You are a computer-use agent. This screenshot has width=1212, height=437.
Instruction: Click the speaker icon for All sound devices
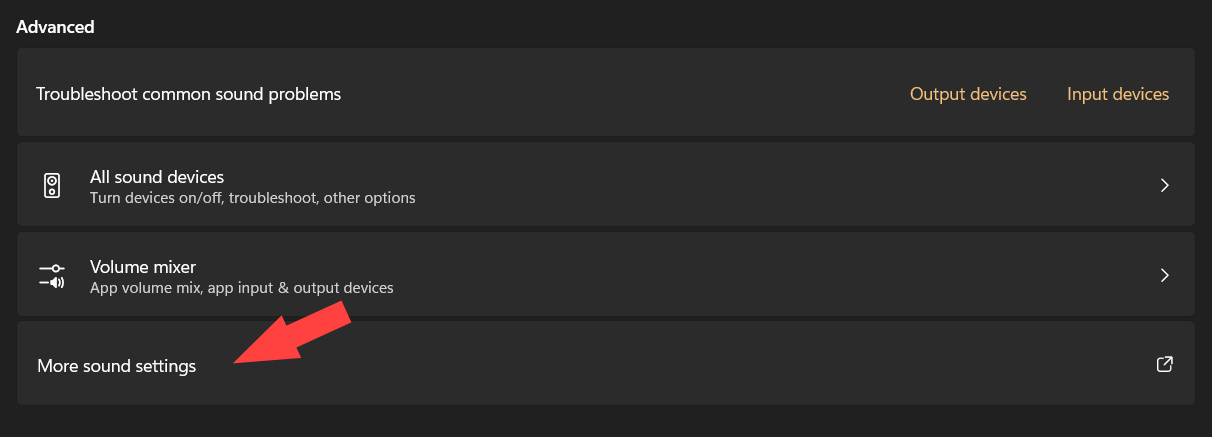(52, 186)
